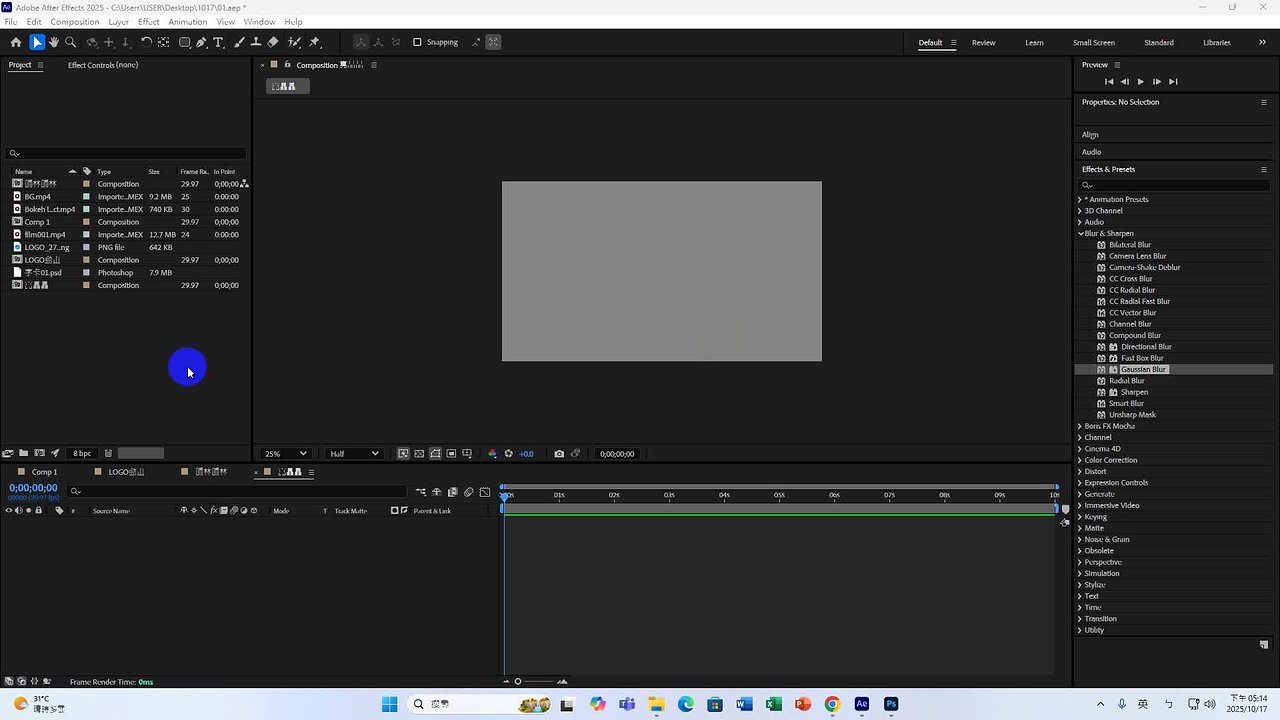Open the Effect menu
The image size is (1280, 720).
click(x=148, y=21)
